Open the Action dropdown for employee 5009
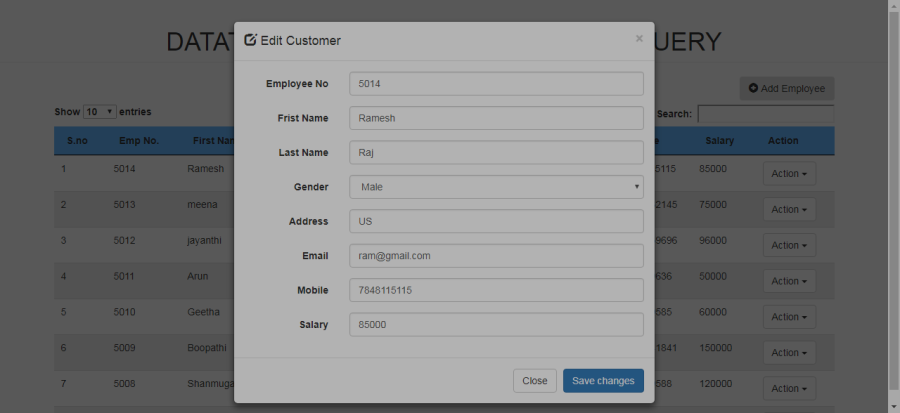This screenshot has height=413, width=900. click(789, 353)
